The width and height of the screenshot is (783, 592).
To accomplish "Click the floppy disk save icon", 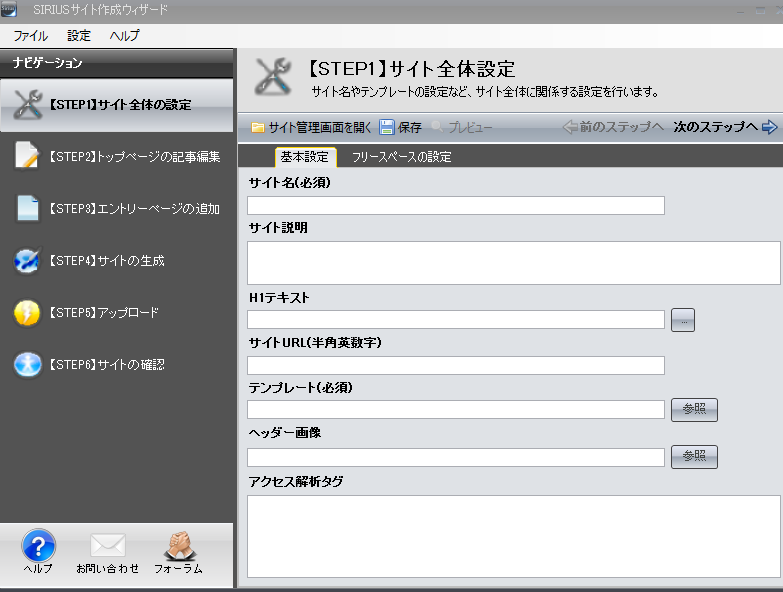I will click(x=387, y=127).
